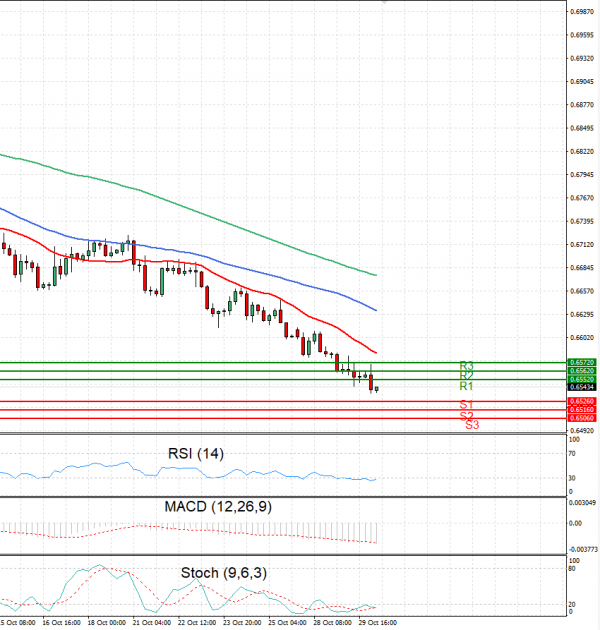
Task: Select the green 0.65620 price tag
Action: [581, 371]
